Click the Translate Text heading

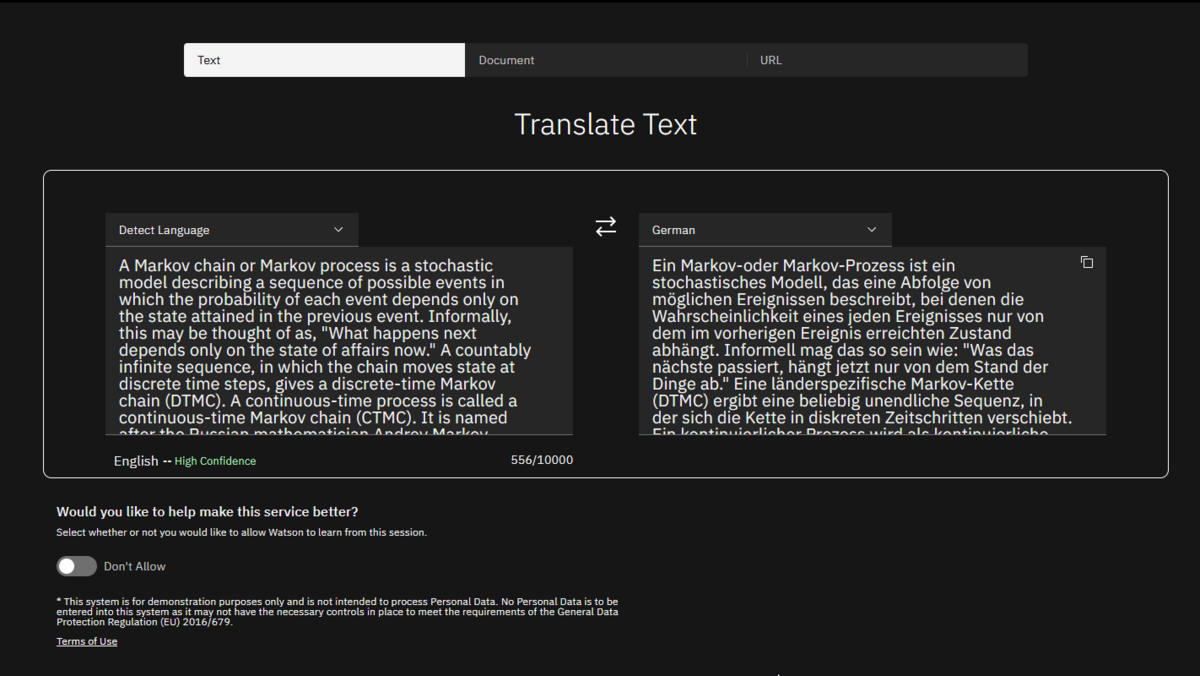pyautogui.click(x=605, y=125)
